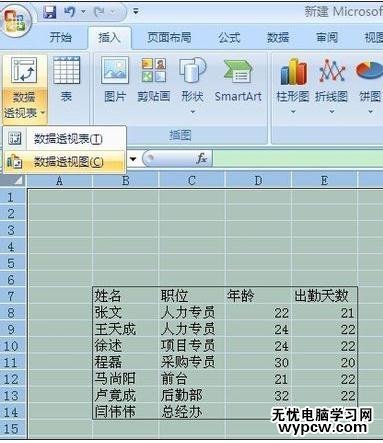Insert a SmartArt graphic
This screenshot has width=383, height=443.
(238, 79)
